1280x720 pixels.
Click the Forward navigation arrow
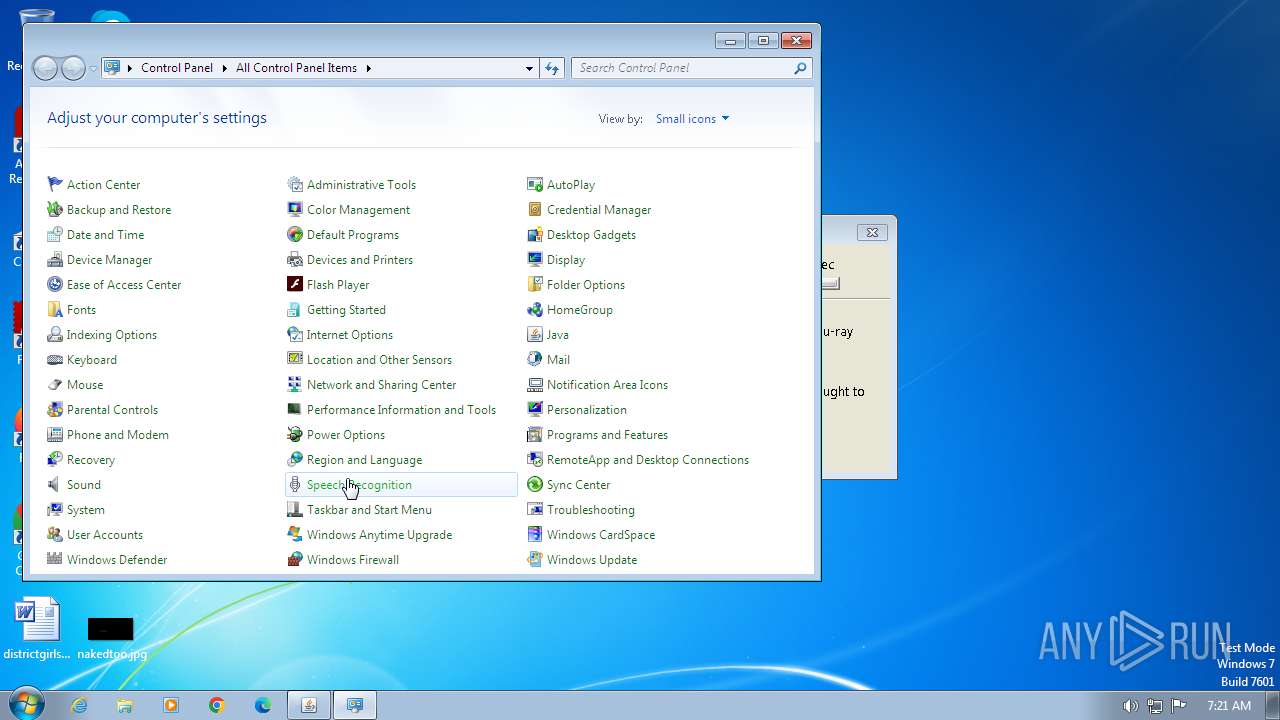(73, 68)
